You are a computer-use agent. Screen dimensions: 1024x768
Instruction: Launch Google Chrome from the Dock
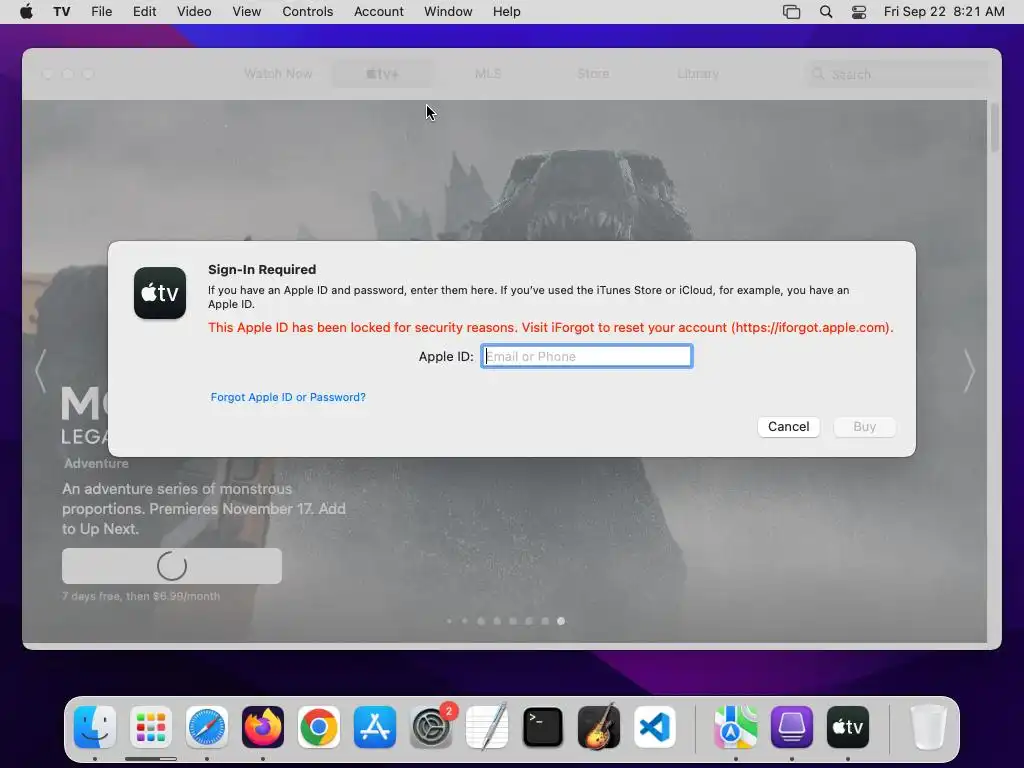(x=319, y=727)
